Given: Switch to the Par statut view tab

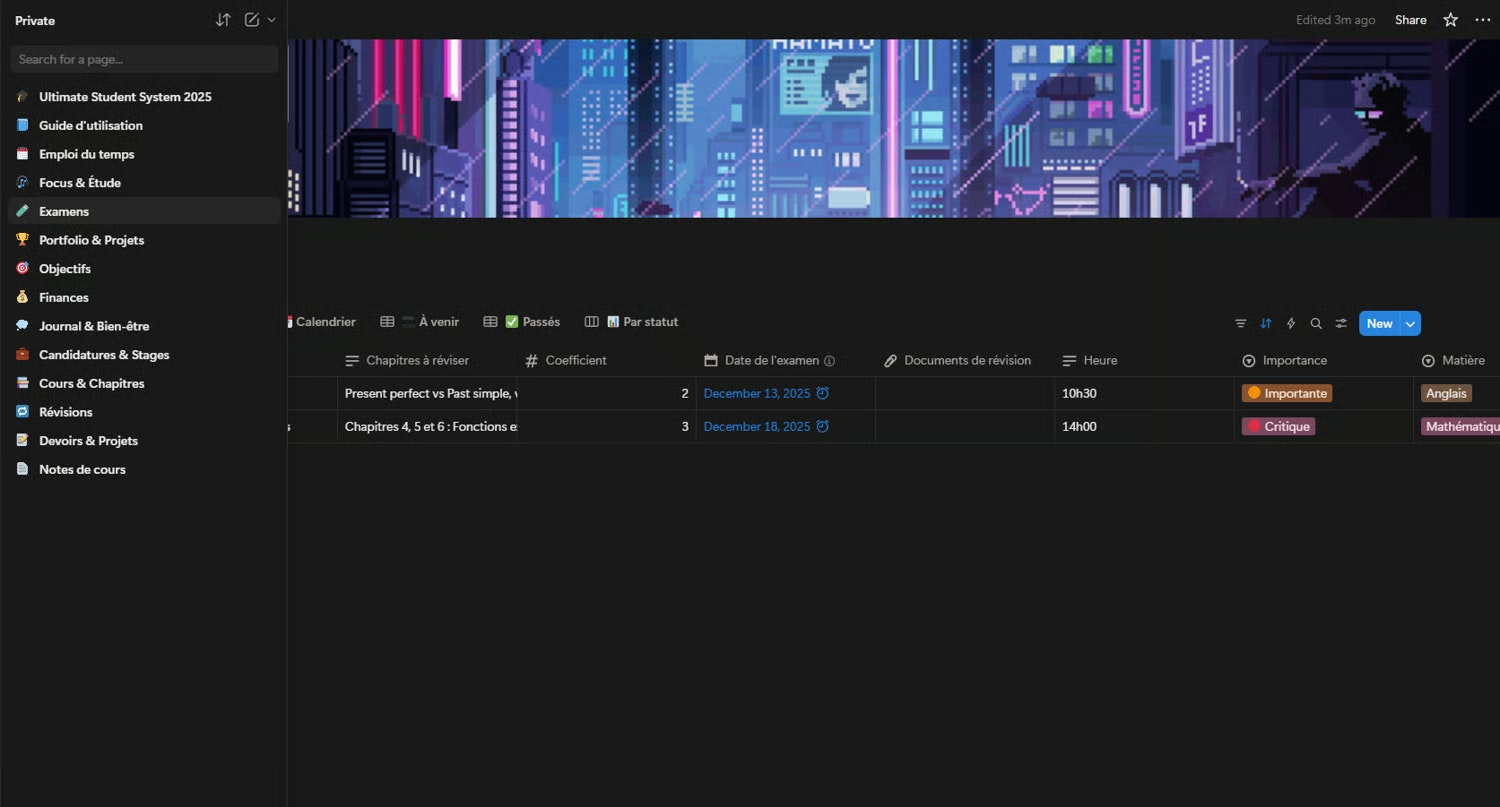Looking at the screenshot, I should pyautogui.click(x=632, y=322).
